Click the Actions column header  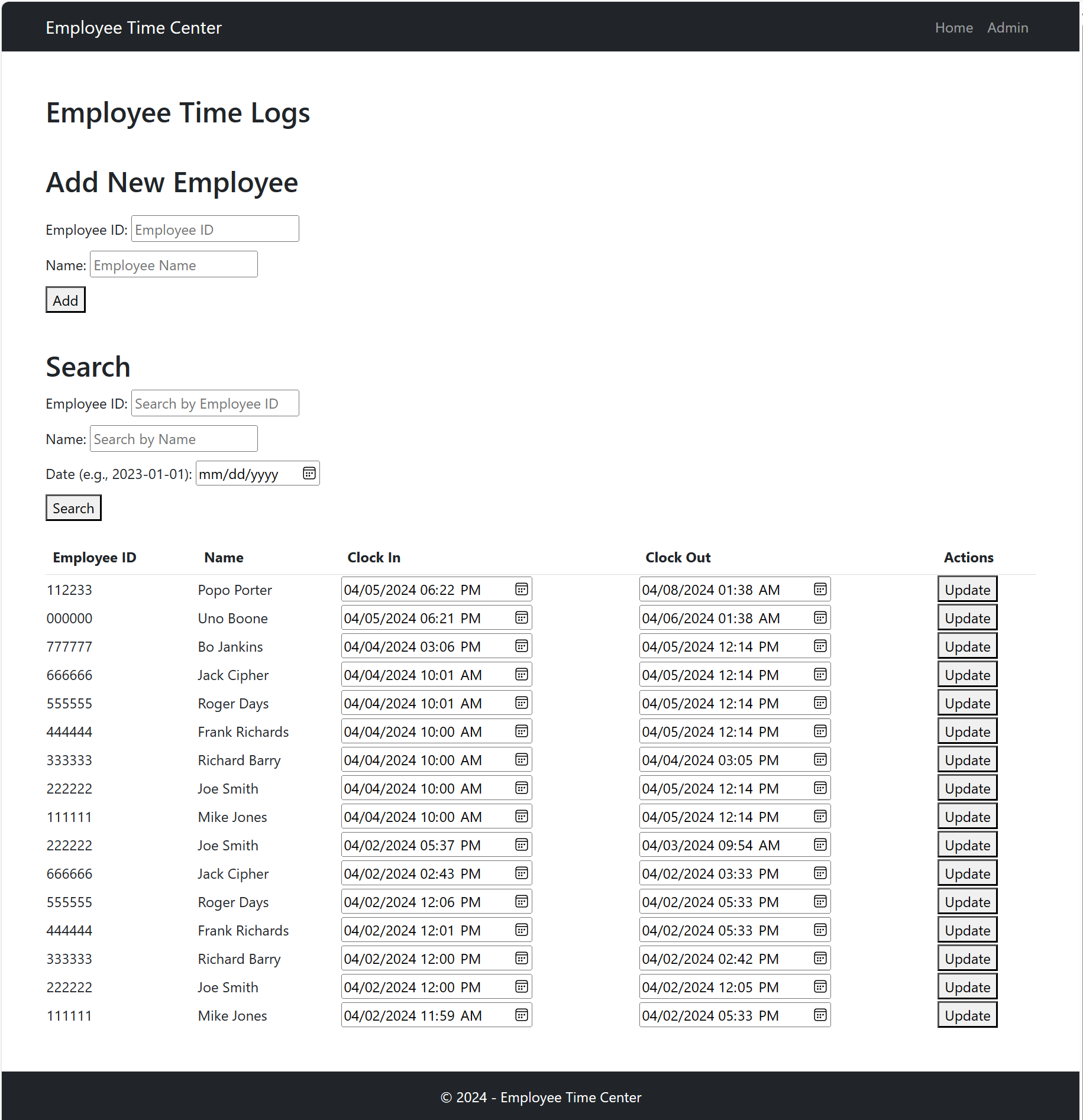pos(968,558)
